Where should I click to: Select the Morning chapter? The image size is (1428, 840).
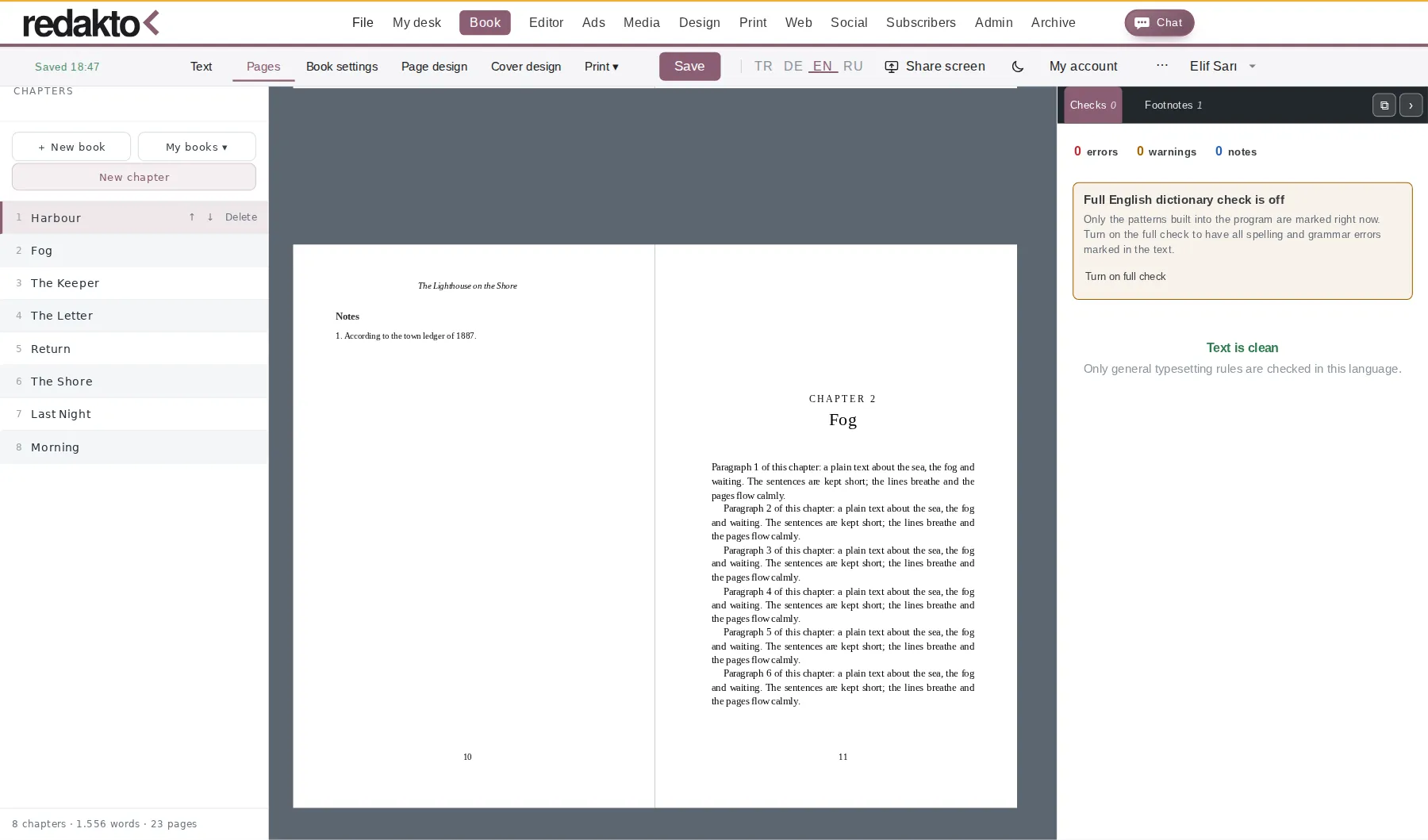click(x=134, y=447)
